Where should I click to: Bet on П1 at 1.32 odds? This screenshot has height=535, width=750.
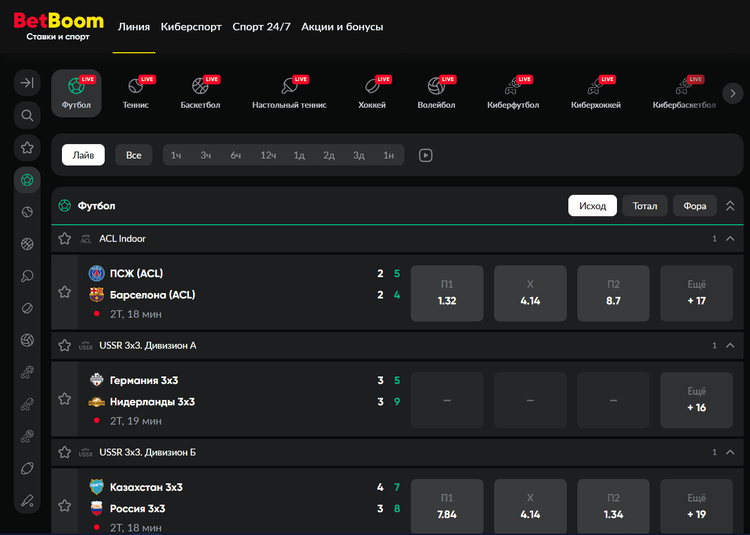[447, 293]
